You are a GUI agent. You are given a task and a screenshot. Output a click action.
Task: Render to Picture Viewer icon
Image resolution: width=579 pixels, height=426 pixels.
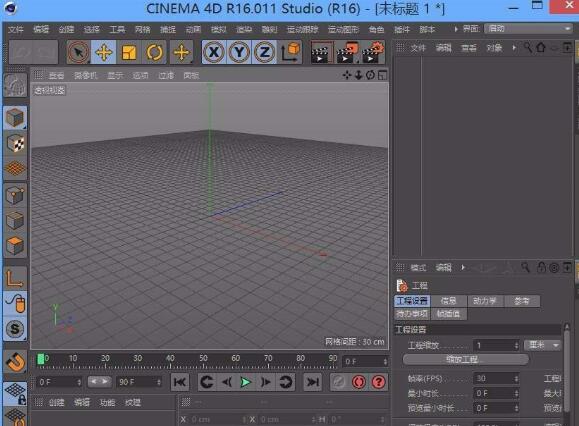[x=347, y=52]
